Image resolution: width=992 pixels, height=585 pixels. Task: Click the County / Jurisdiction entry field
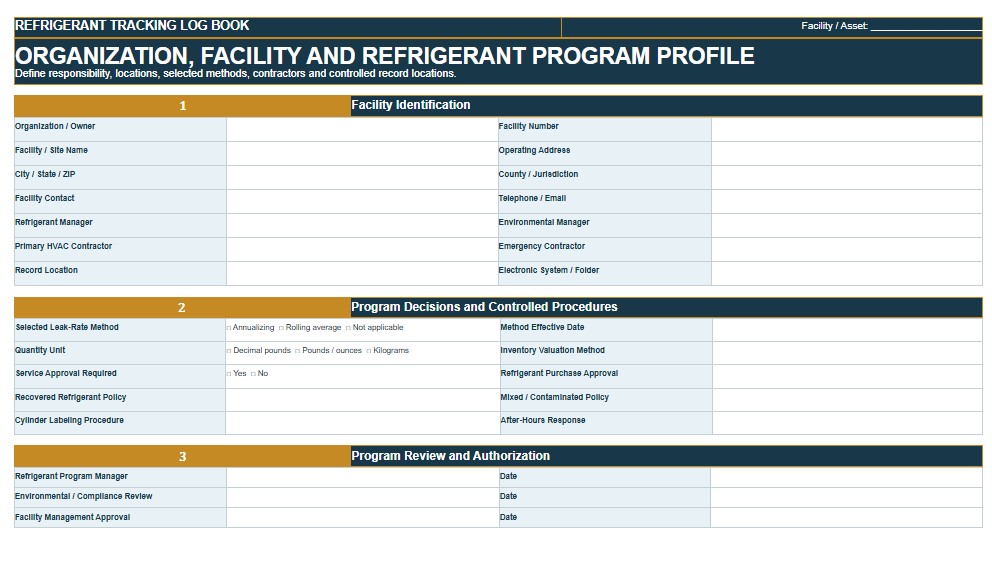pos(846,178)
